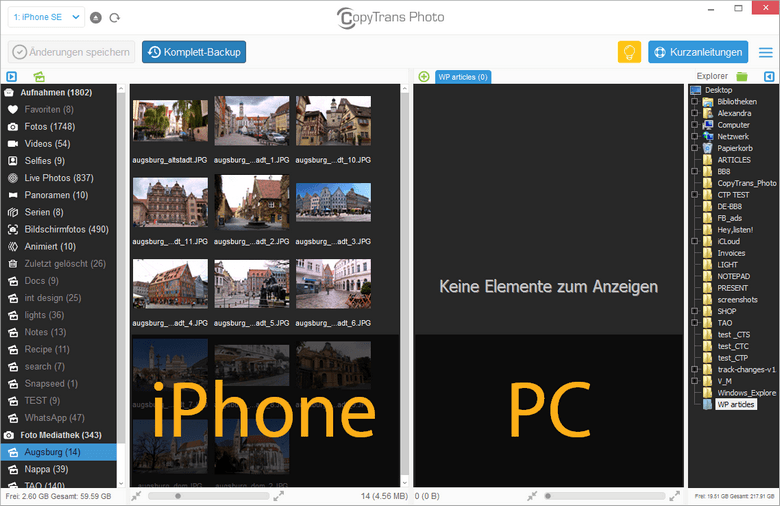The width and height of the screenshot is (780, 506).
Task: Click the PC thumbnail size slider
Action: 604,496
